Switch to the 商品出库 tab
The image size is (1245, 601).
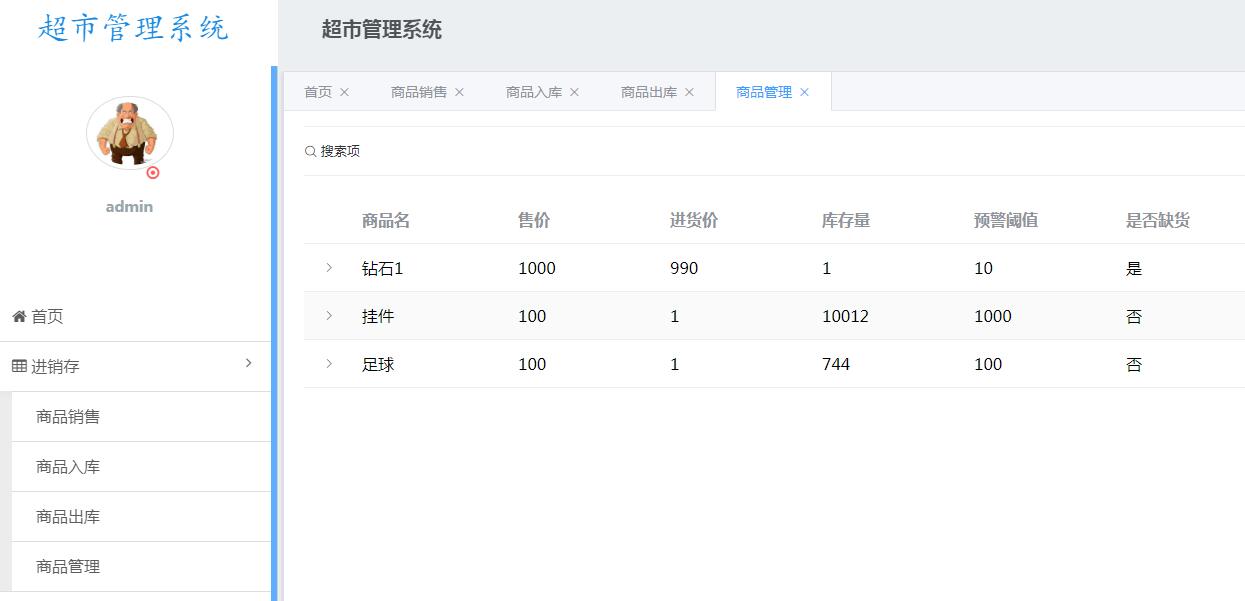click(x=649, y=92)
